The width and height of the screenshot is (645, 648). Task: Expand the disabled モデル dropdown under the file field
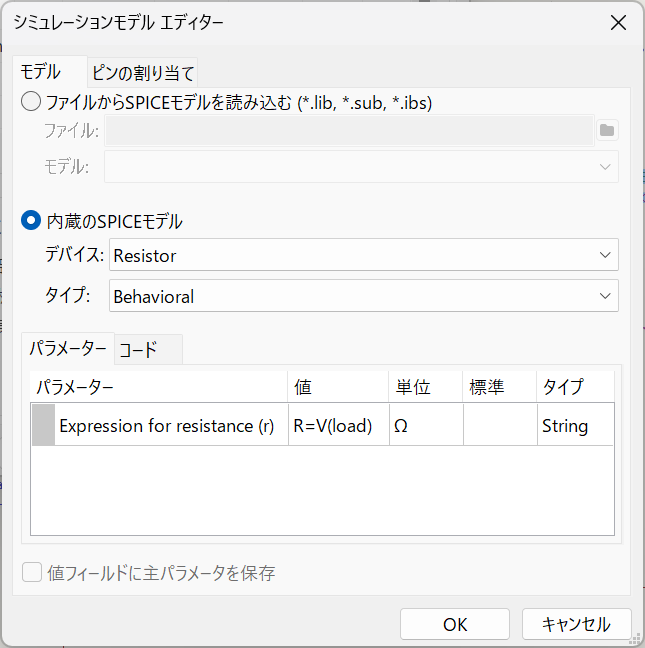click(362, 167)
